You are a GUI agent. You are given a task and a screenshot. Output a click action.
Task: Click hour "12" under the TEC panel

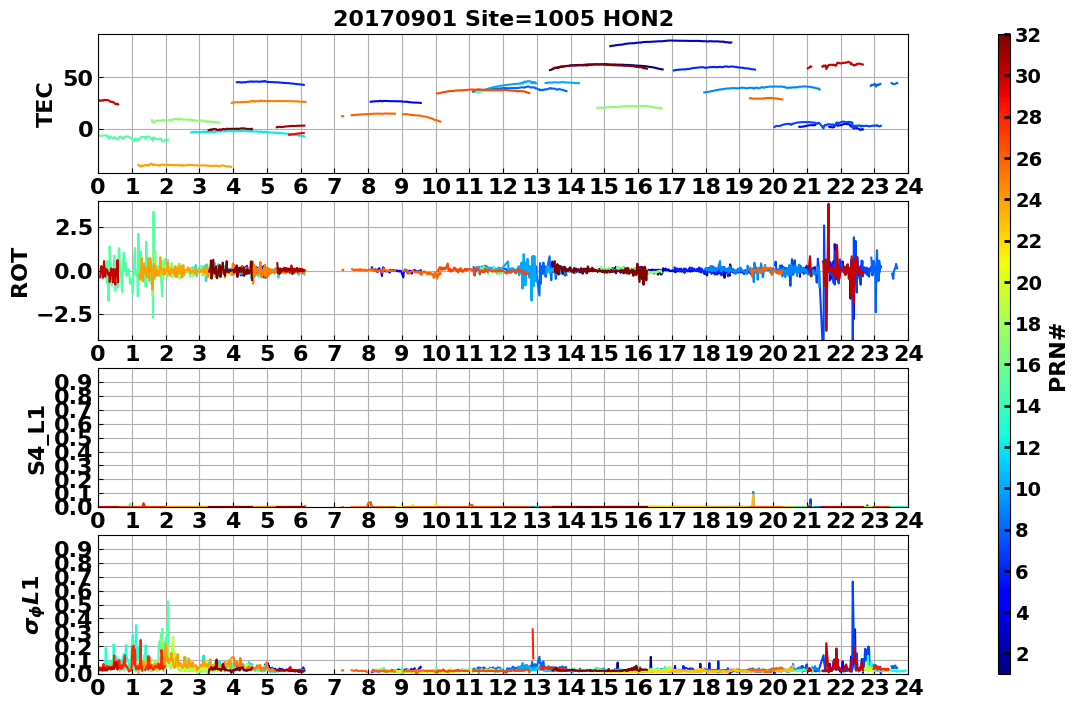[503, 186]
